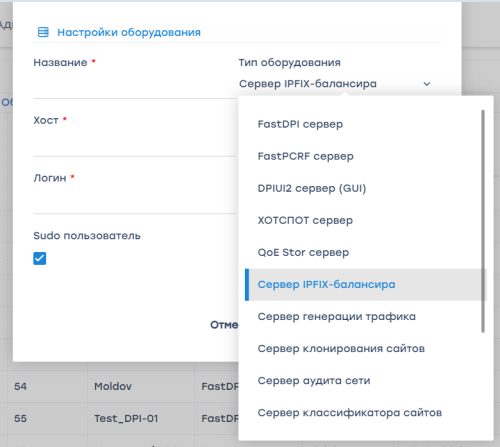Pick Сервер аудита сети option
Viewport: 500px width, 447px height.
tap(365, 381)
